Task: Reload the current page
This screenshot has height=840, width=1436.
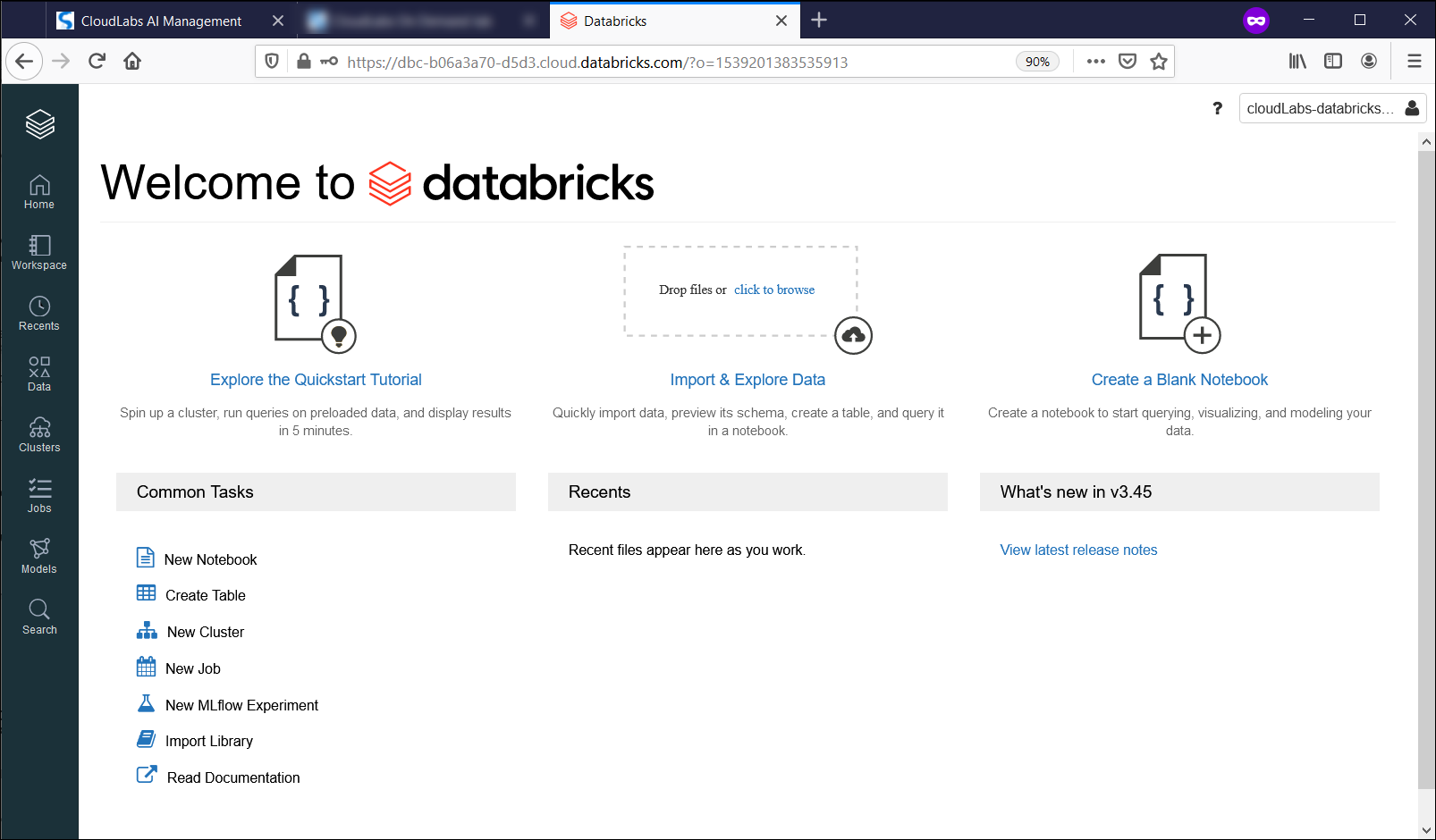Action: [97, 61]
